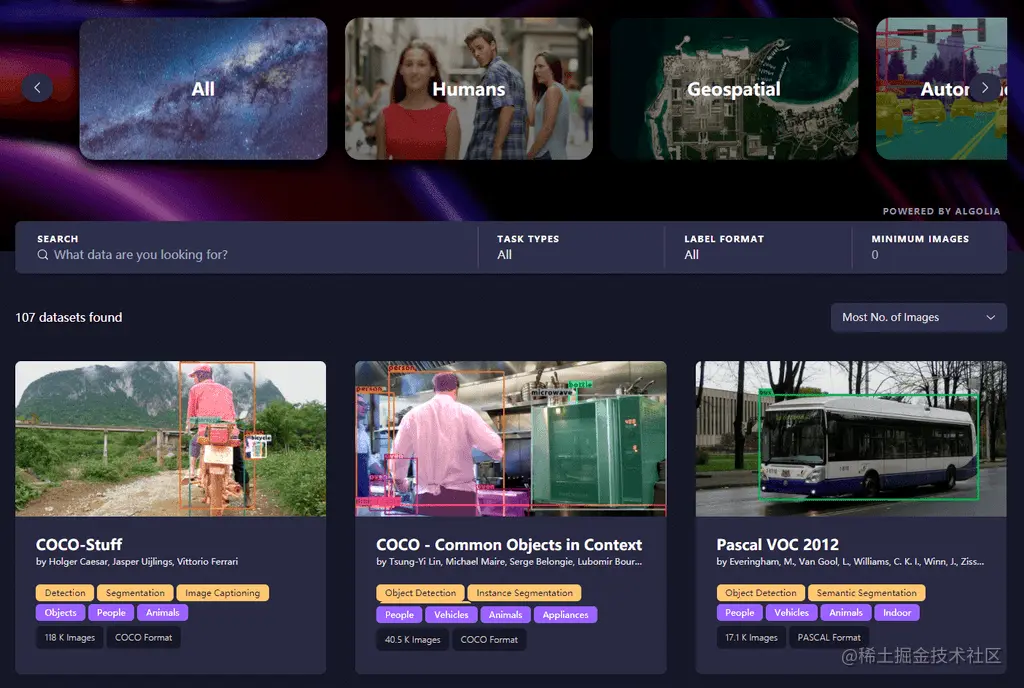The height and width of the screenshot is (688, 1024).
Task: Open the COCO-Stuff dataset title
Action: (79, 544)
